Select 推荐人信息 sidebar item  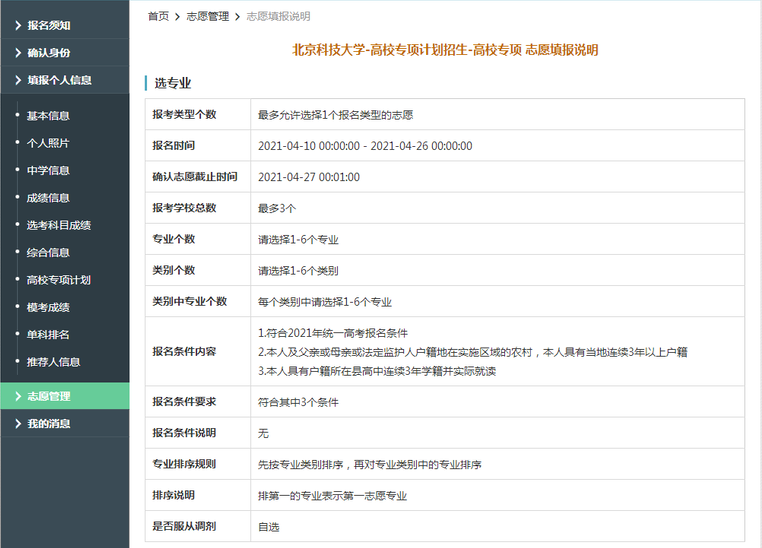[x=53, y=362]
